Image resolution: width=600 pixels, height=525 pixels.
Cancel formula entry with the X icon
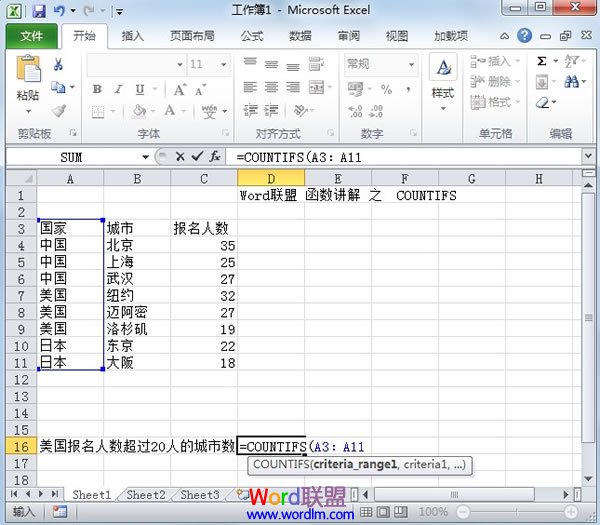pyautogui.click(x=180, y=157)
